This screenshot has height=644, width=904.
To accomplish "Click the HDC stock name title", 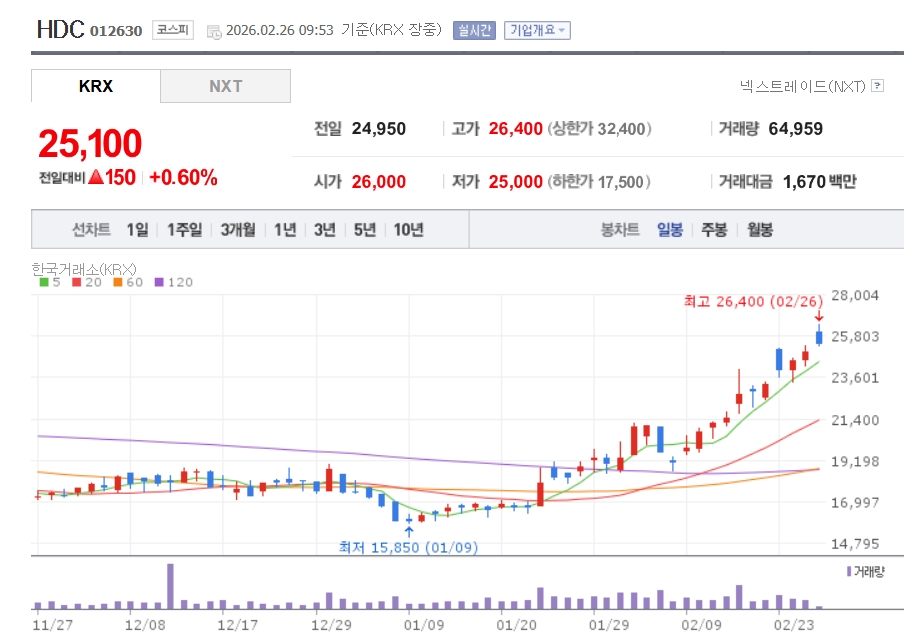I will click(61, 29).
